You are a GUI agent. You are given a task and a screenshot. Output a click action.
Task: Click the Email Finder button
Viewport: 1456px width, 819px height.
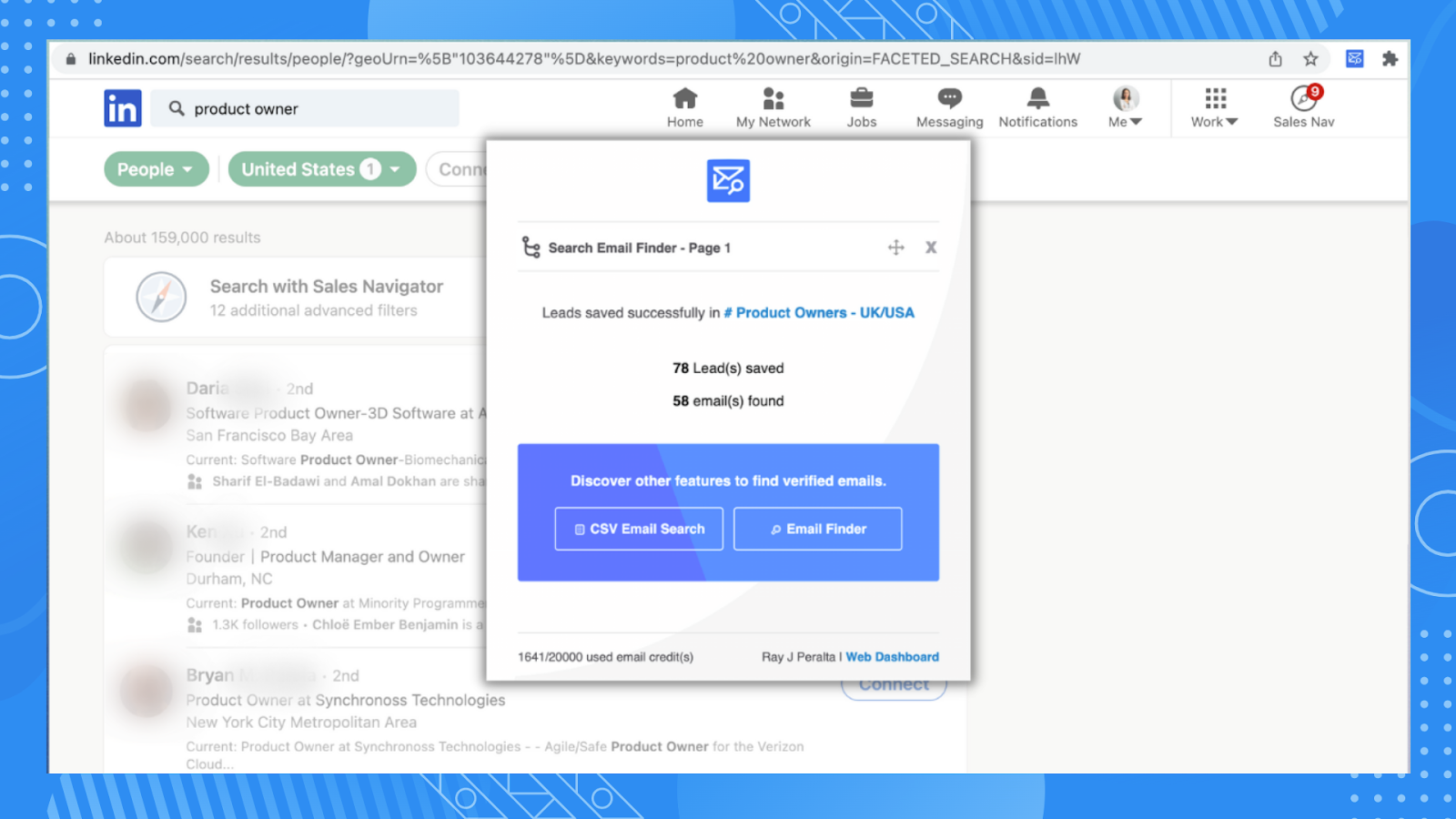pos(817,529)
